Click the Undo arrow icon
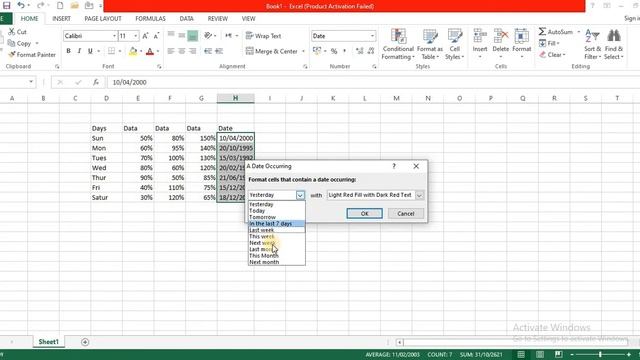640x360 pixels. point(21,6)
